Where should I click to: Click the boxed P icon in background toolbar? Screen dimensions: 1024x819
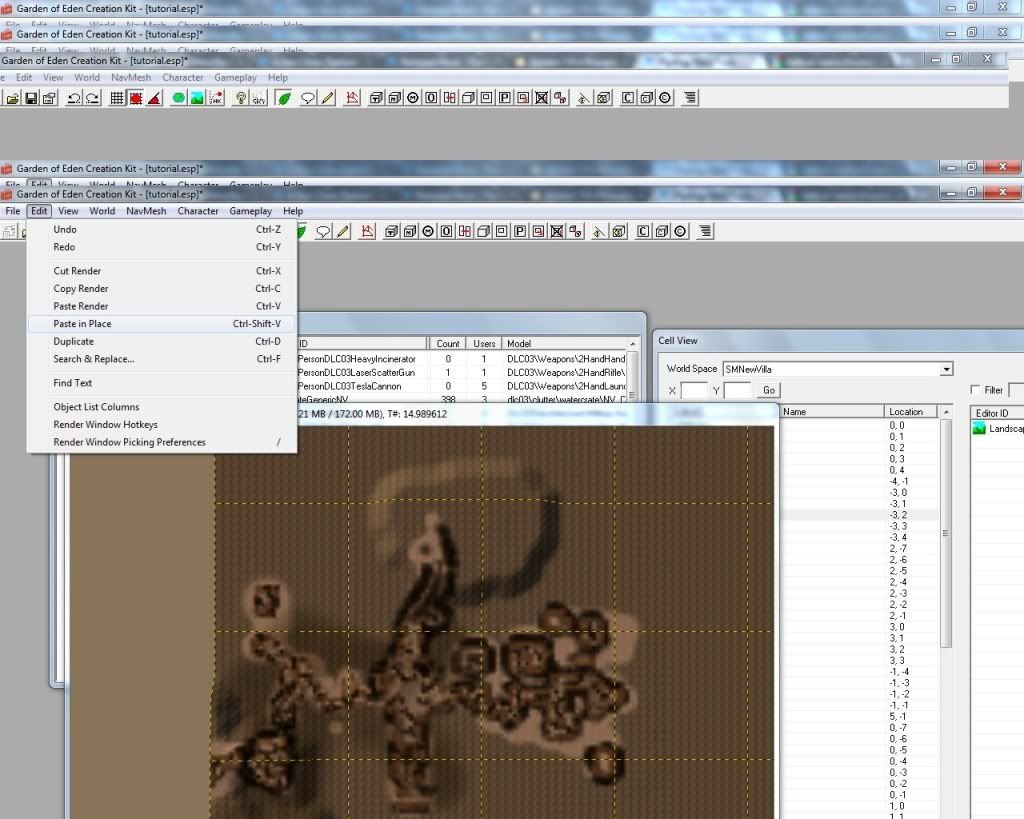click(505, 98)
